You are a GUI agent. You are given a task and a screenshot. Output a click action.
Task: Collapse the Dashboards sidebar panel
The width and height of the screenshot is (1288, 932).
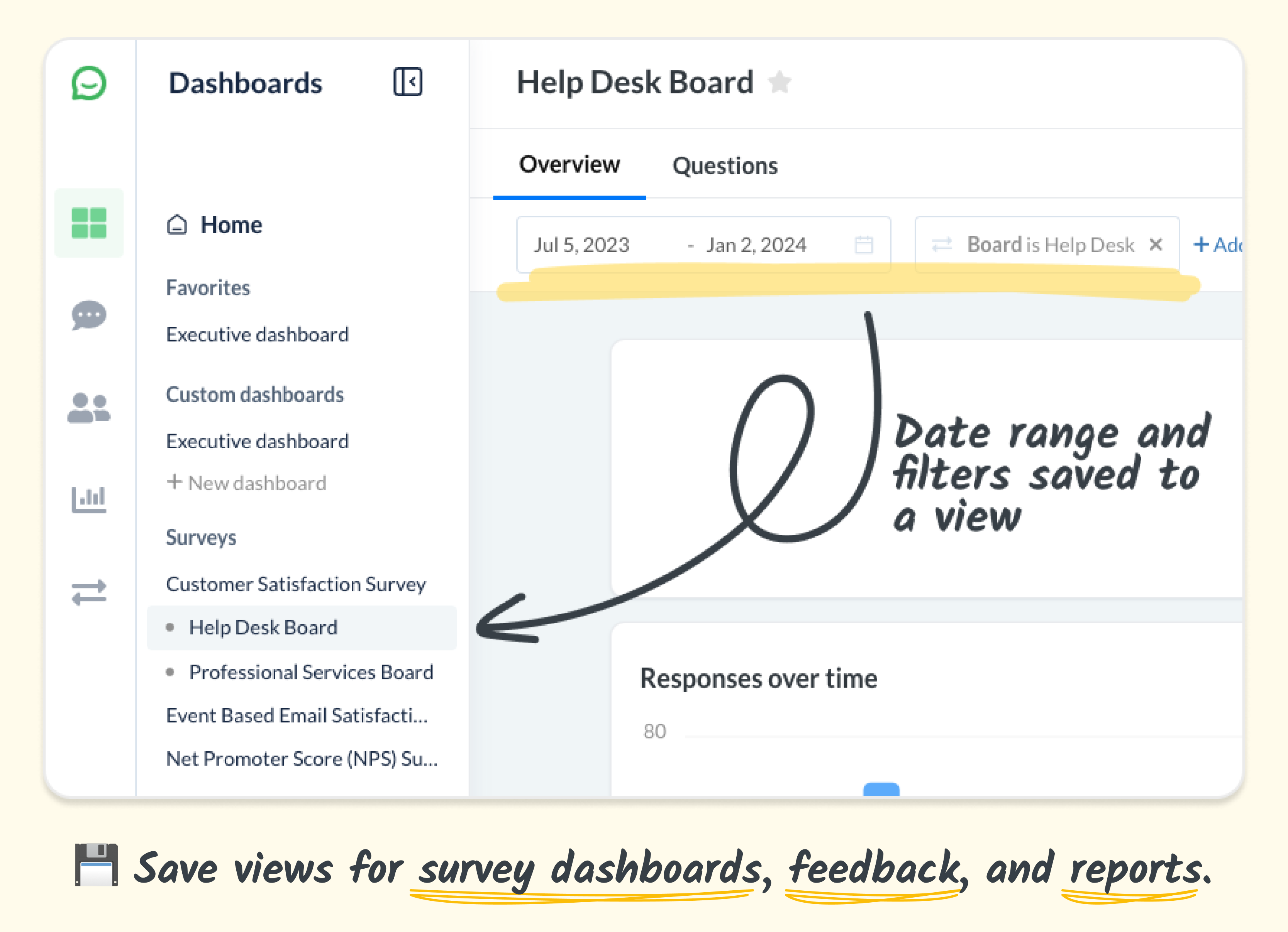click(x=408, y=82)
